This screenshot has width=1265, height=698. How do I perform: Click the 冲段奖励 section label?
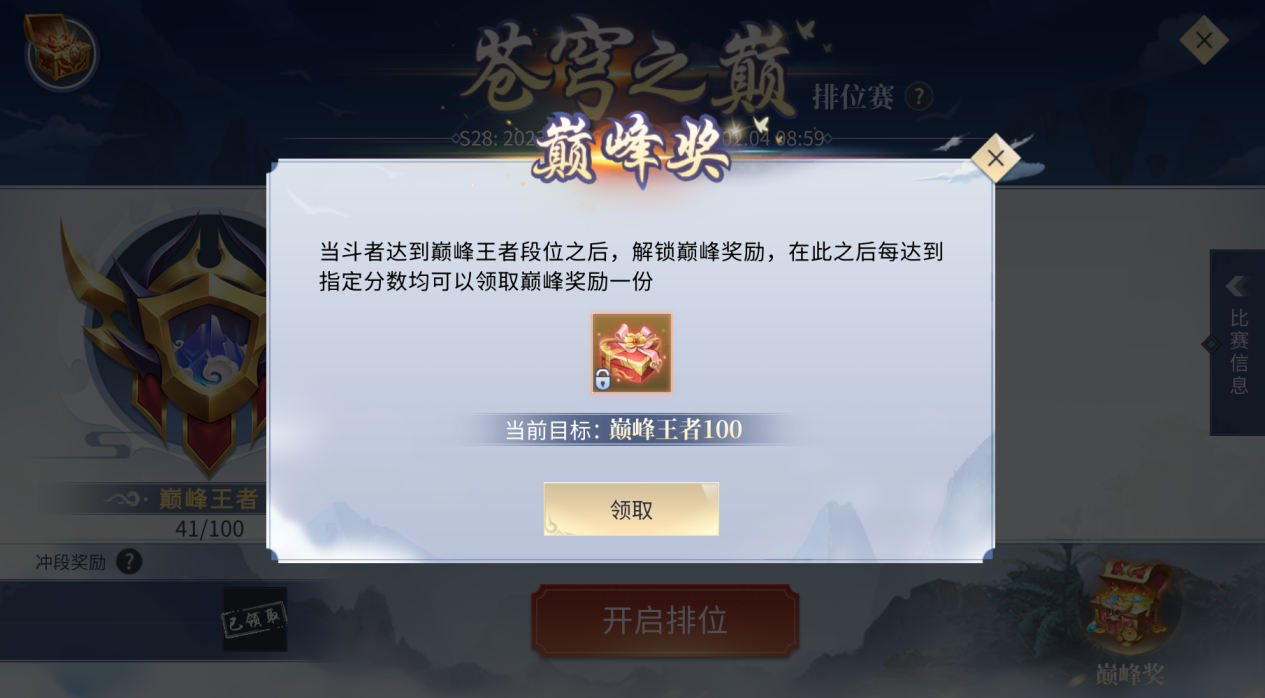click(x=70, y=562)
